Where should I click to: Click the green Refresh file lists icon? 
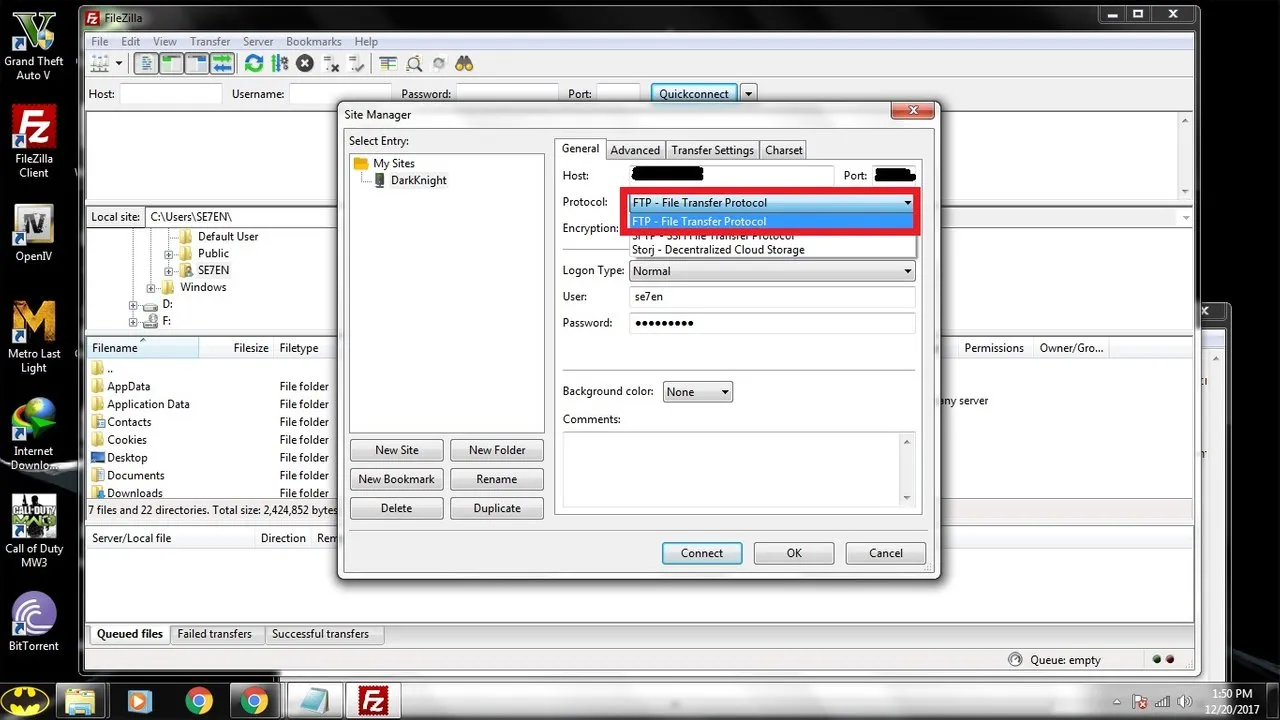pyautogui.click(x=254, y=64)
